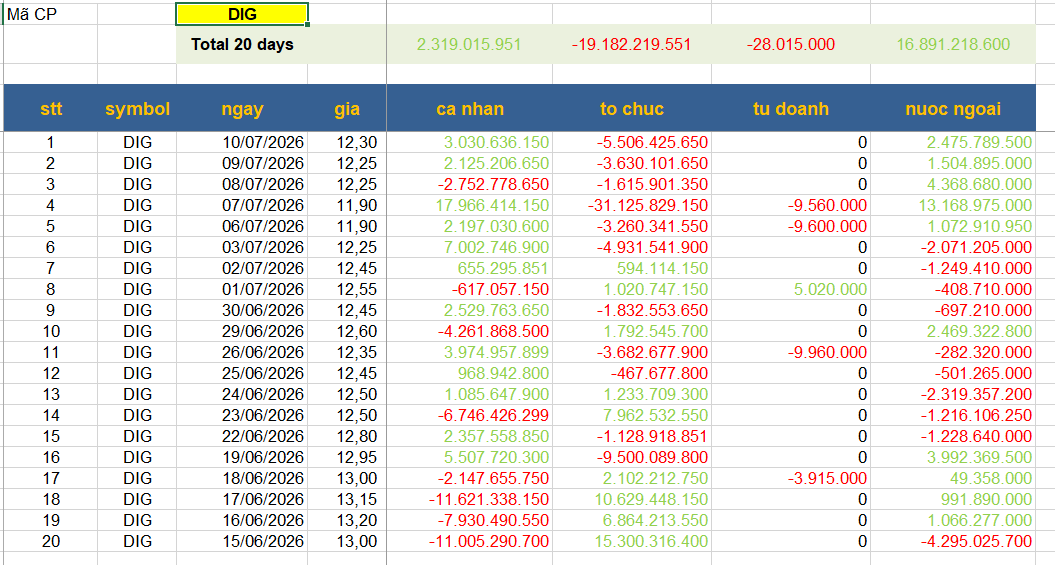
Task: Click the to chuc column header
Action: point(632,108)
